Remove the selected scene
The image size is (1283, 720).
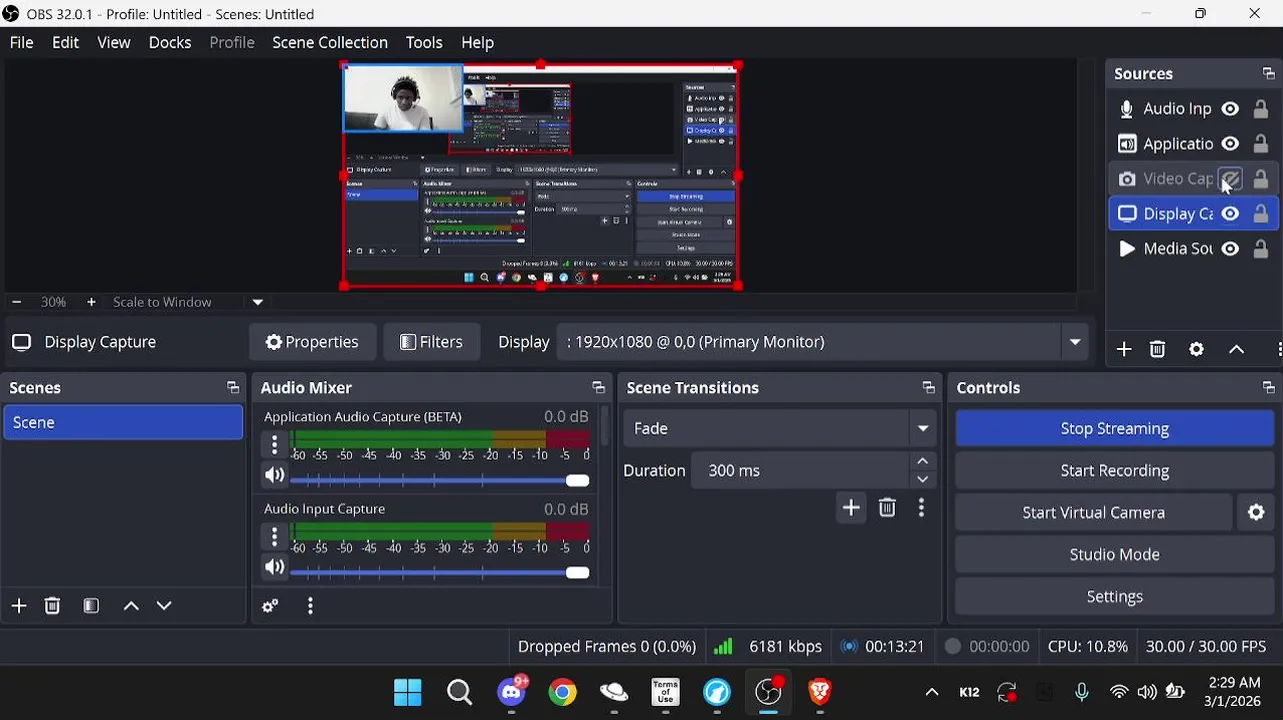53,606
